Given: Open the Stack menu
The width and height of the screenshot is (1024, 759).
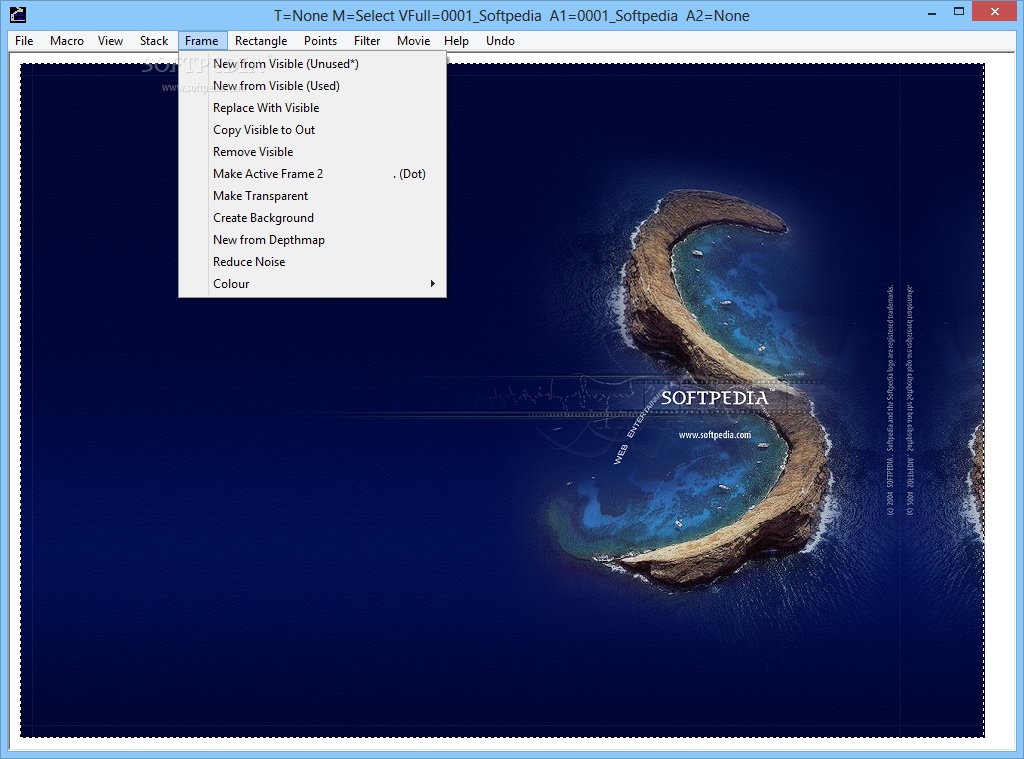Looking at the screenshot, I should point(153,40).
